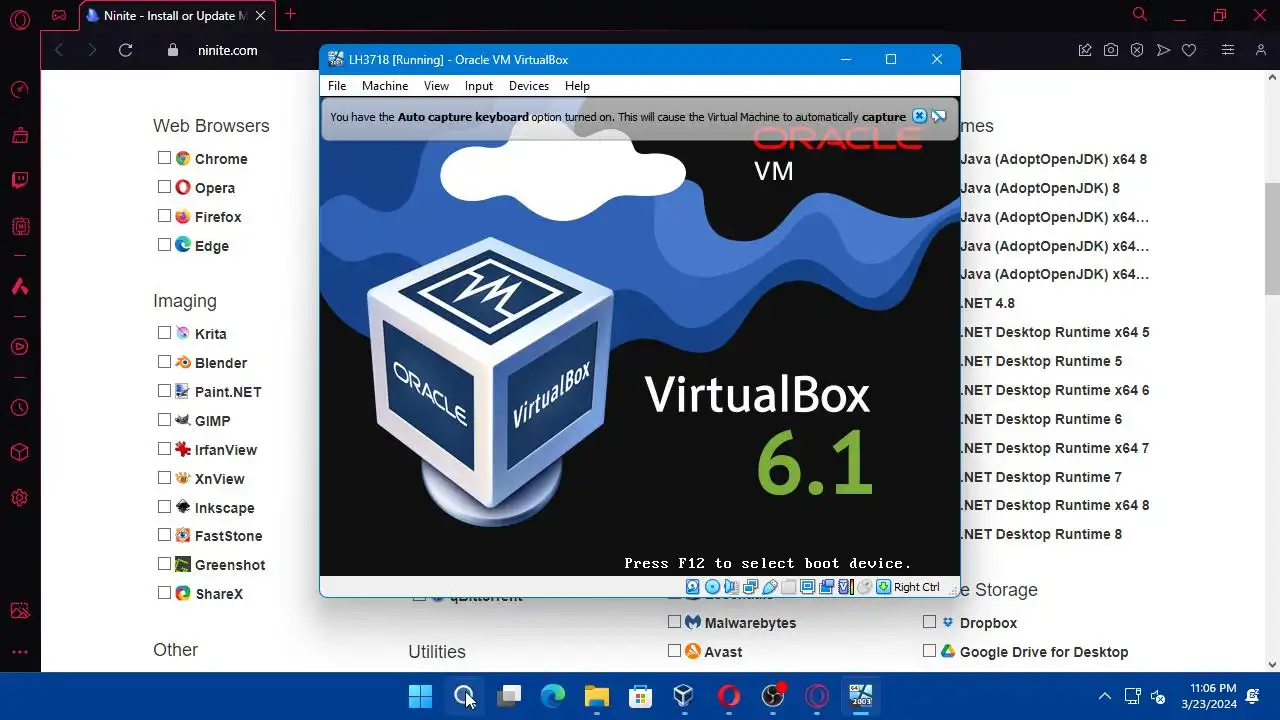The height and width of the screenshot is (720, 1280).
Task: Open the Aria AI icon in Opera sidebar
Action: (20, 287)
